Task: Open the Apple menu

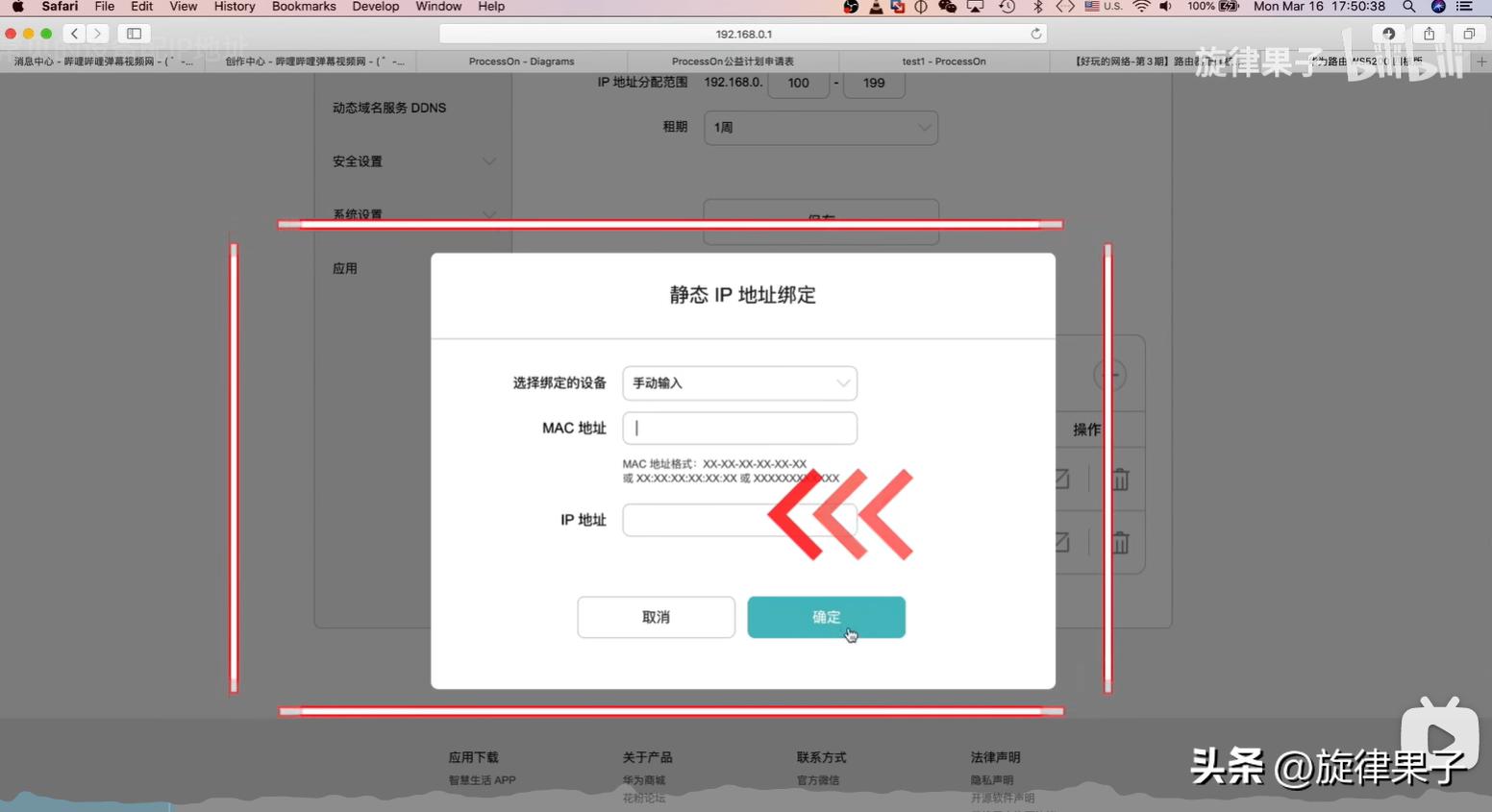Action: (17, 7)
